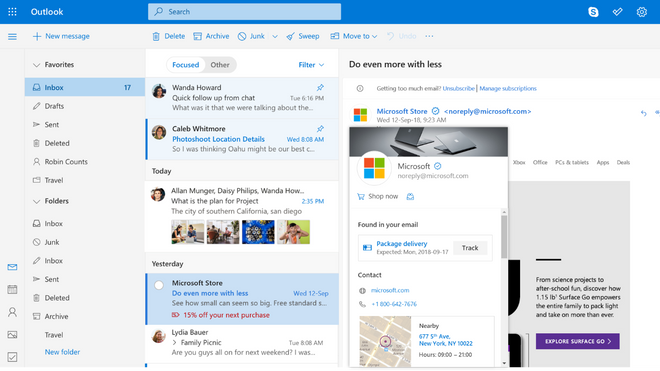Open Photos module icon
The height and width of the screenshot is (371, 660).
coord(12,335)
